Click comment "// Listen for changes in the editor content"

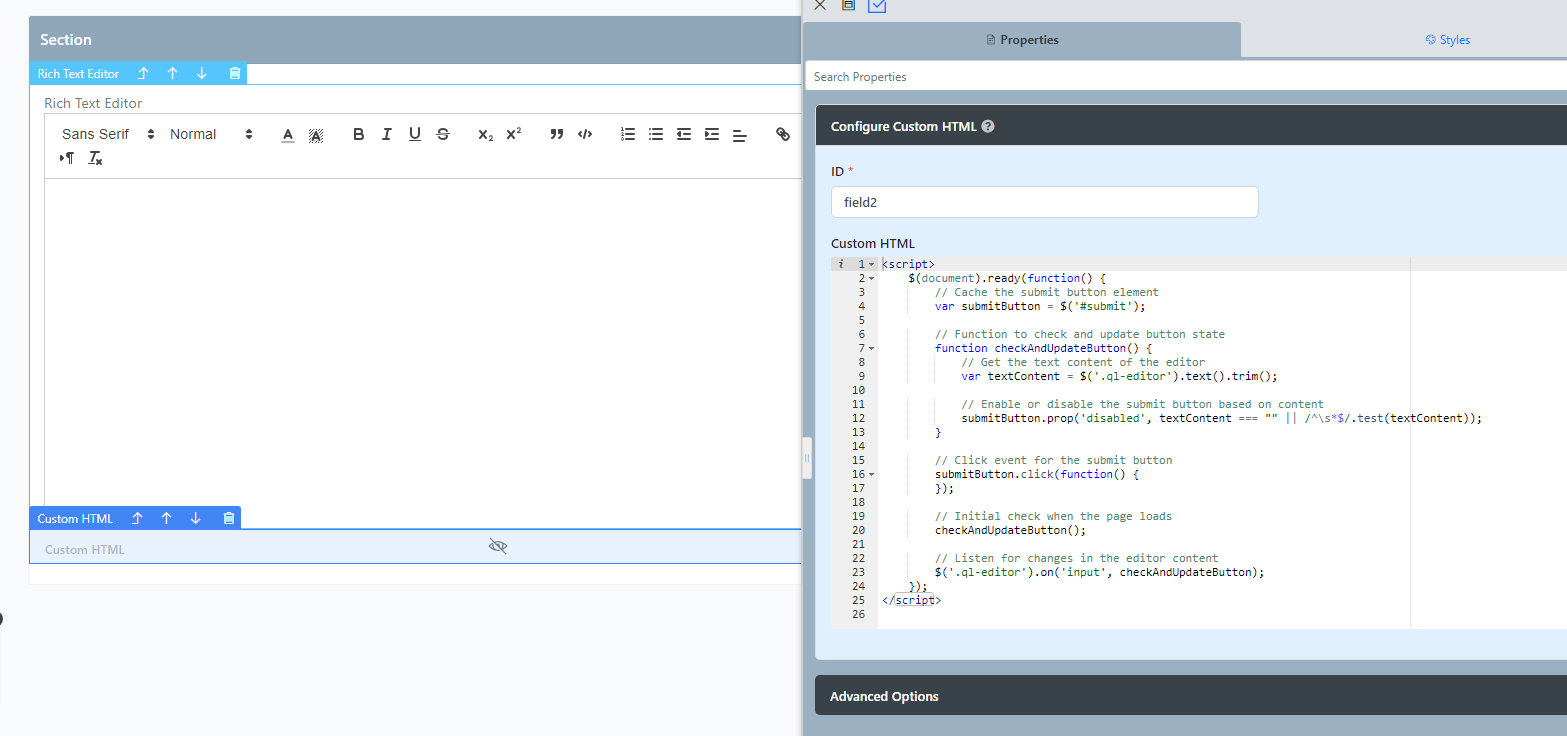pos(1076,558)
